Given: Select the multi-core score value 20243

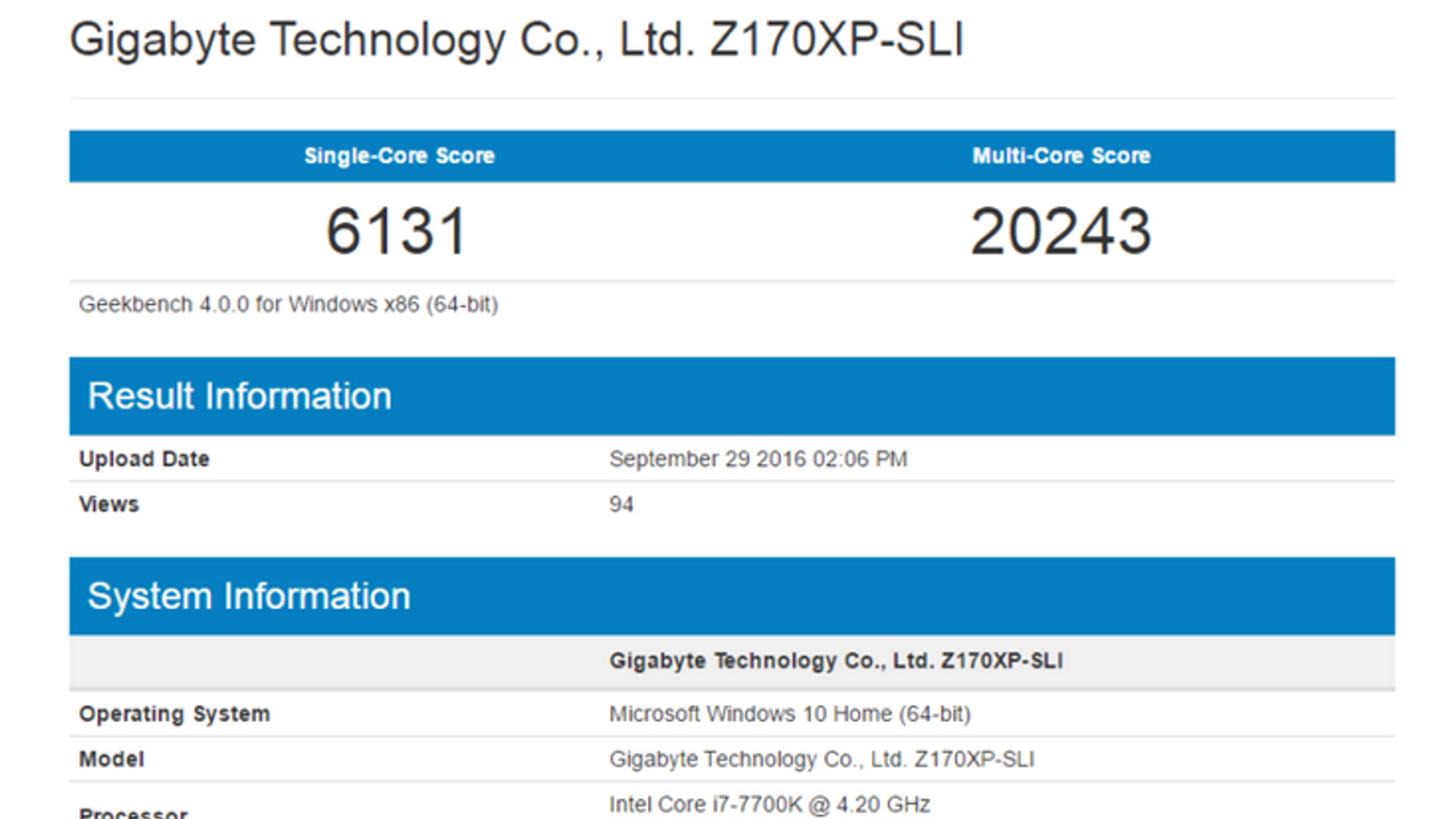Looking at the screenshot, I should click(1061, 231).
